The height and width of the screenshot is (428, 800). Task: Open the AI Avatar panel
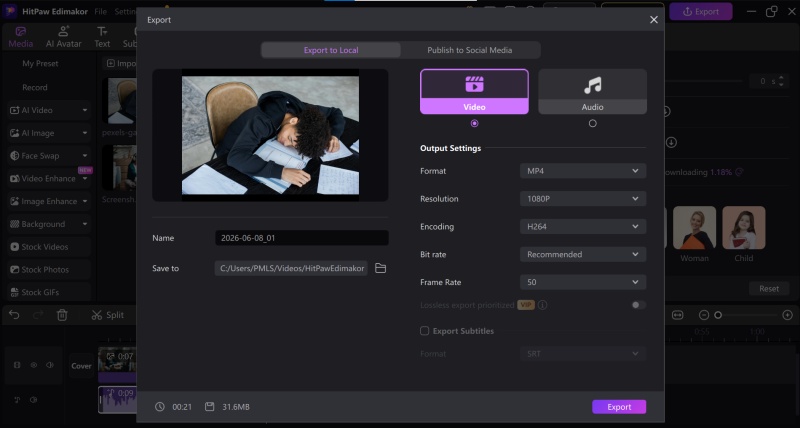pyautogui.click(x=64, y=37)
